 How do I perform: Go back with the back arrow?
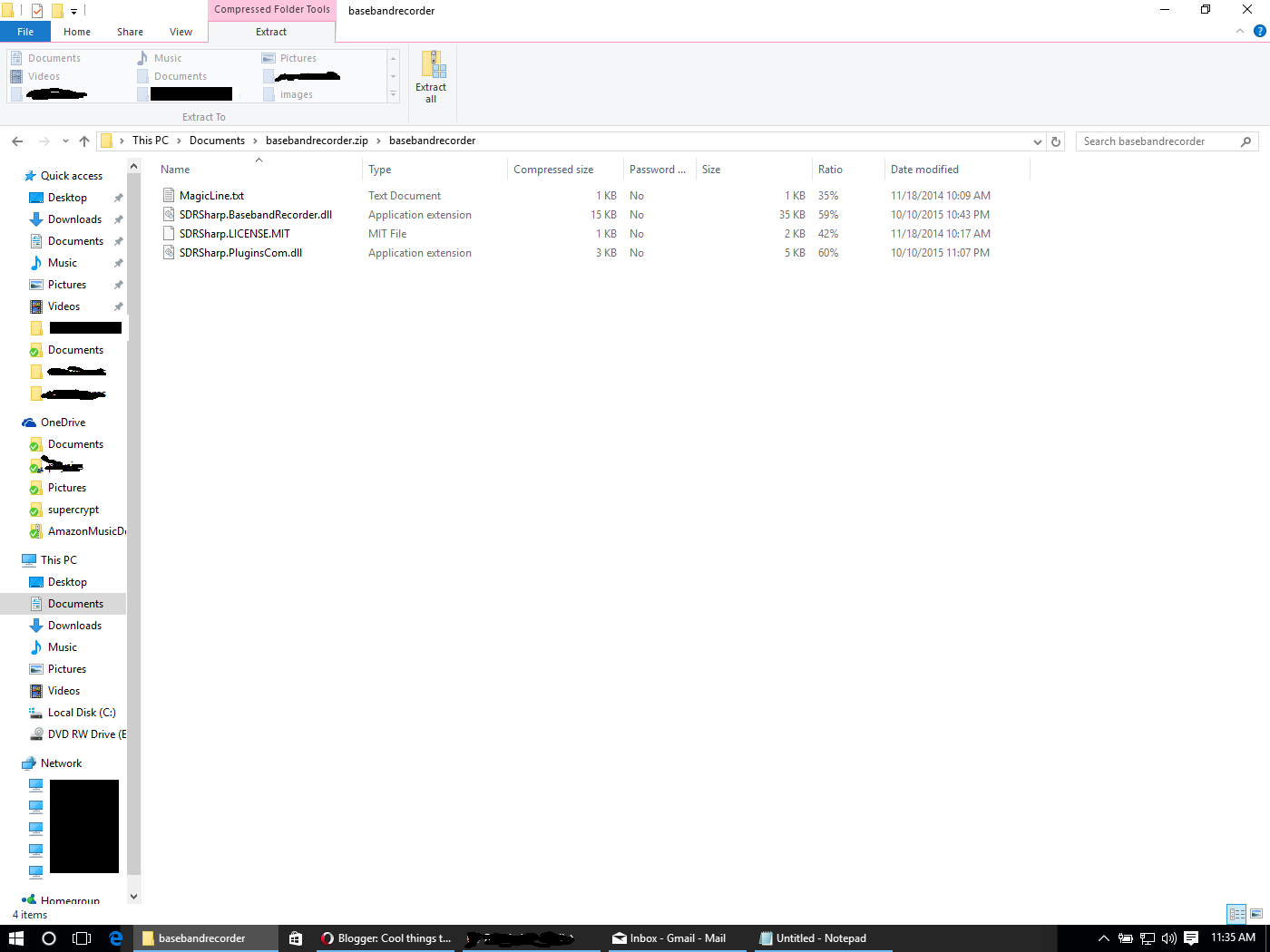click(x=17, y=141)
